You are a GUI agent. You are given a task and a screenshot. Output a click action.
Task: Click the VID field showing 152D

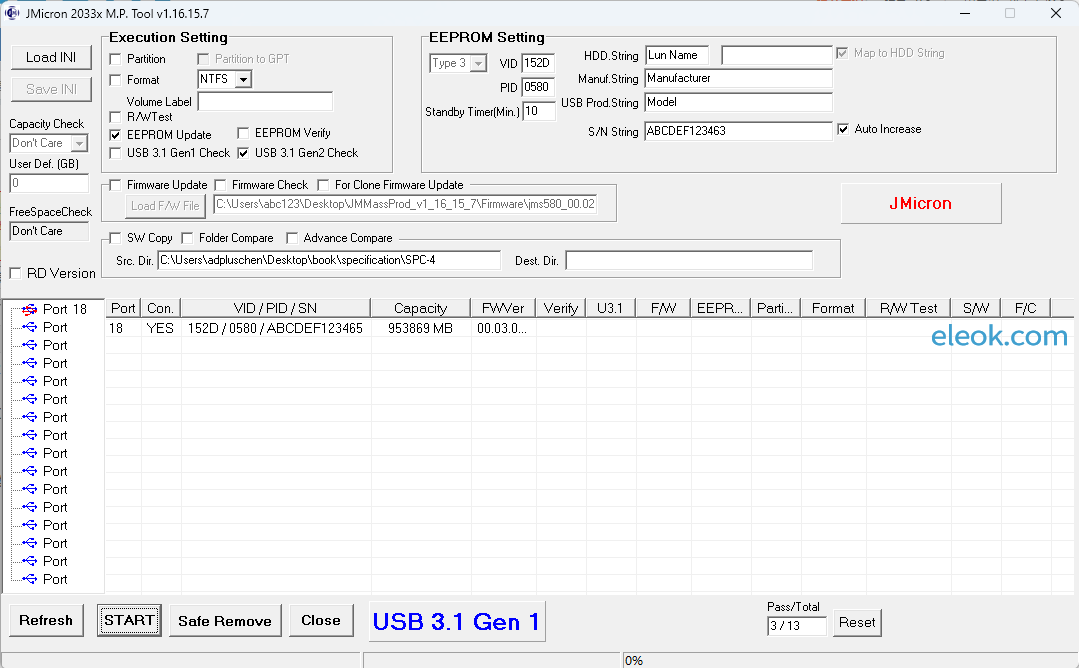pos(537,63)
